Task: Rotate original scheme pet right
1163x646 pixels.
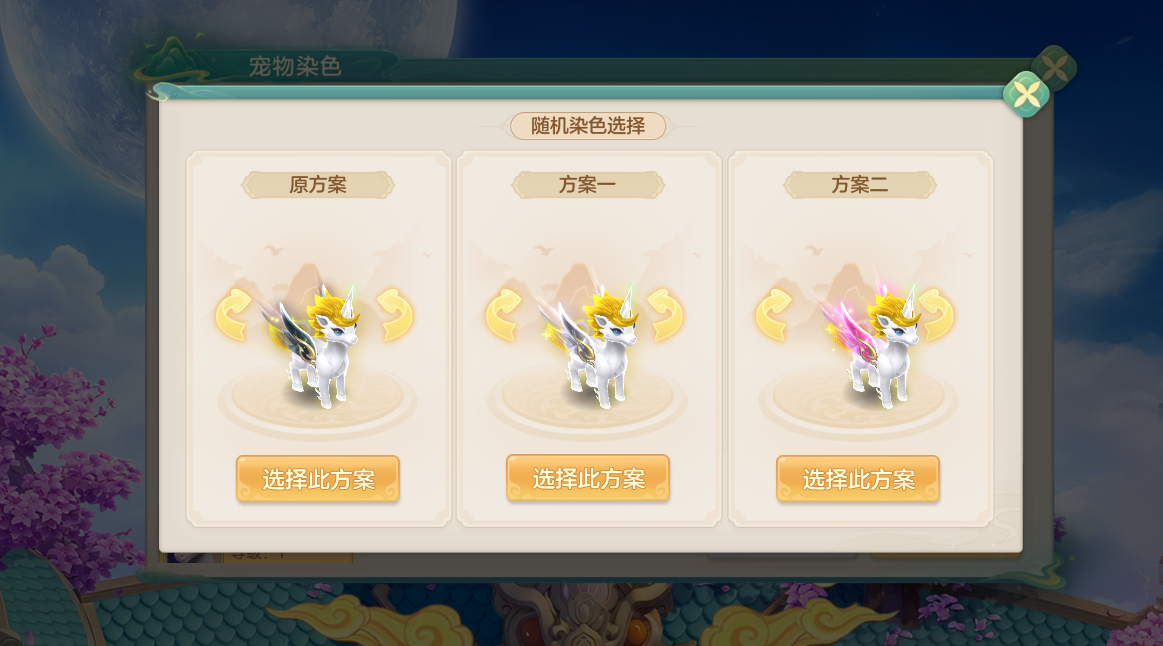Action: pos(395,315)
